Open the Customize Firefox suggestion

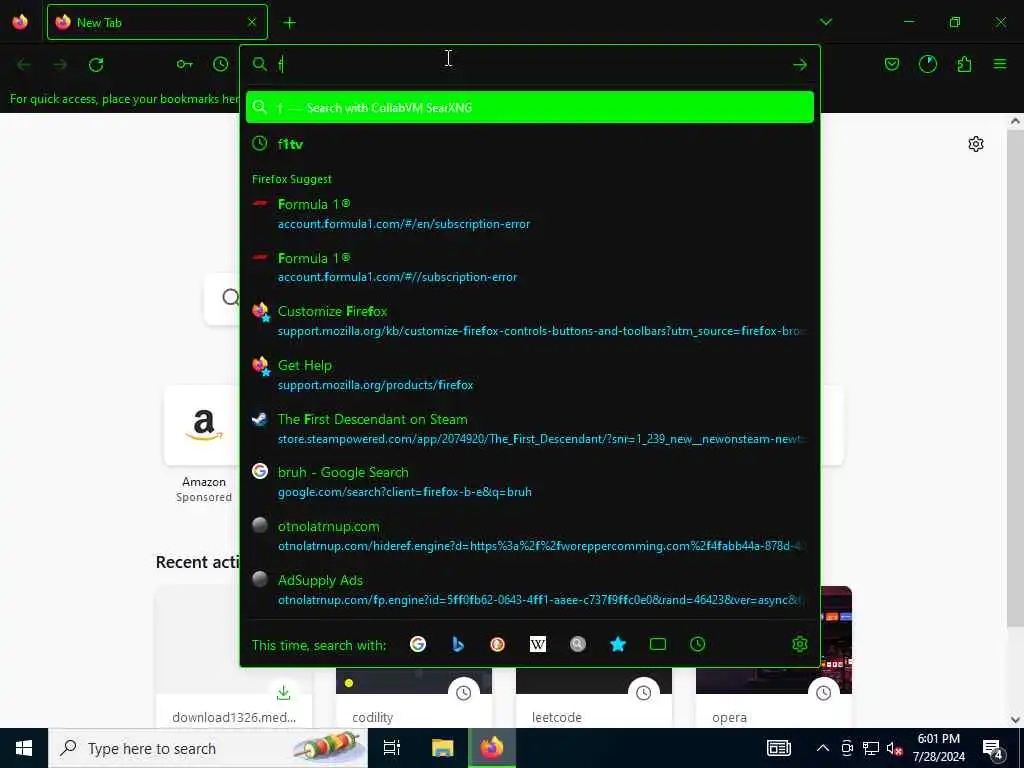coord(530,321)
